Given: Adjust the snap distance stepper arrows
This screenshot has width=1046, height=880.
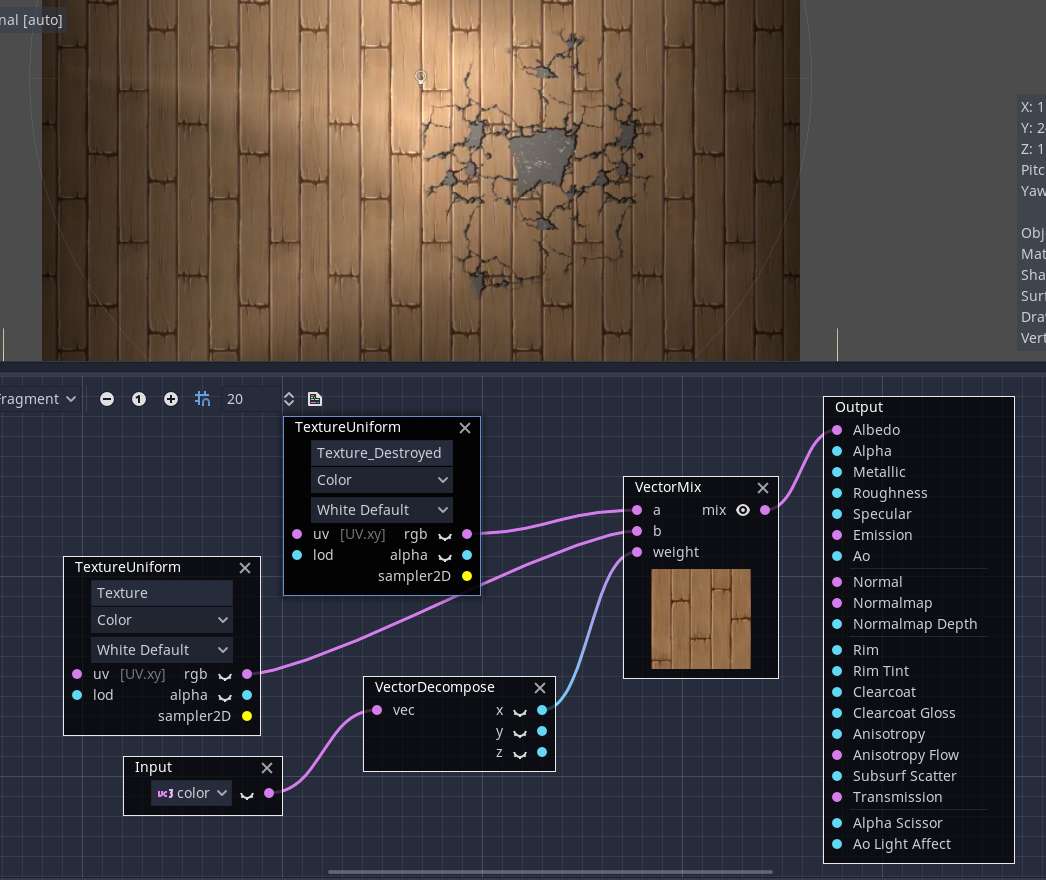Looking at the screenshot, I should pos(289,399).
